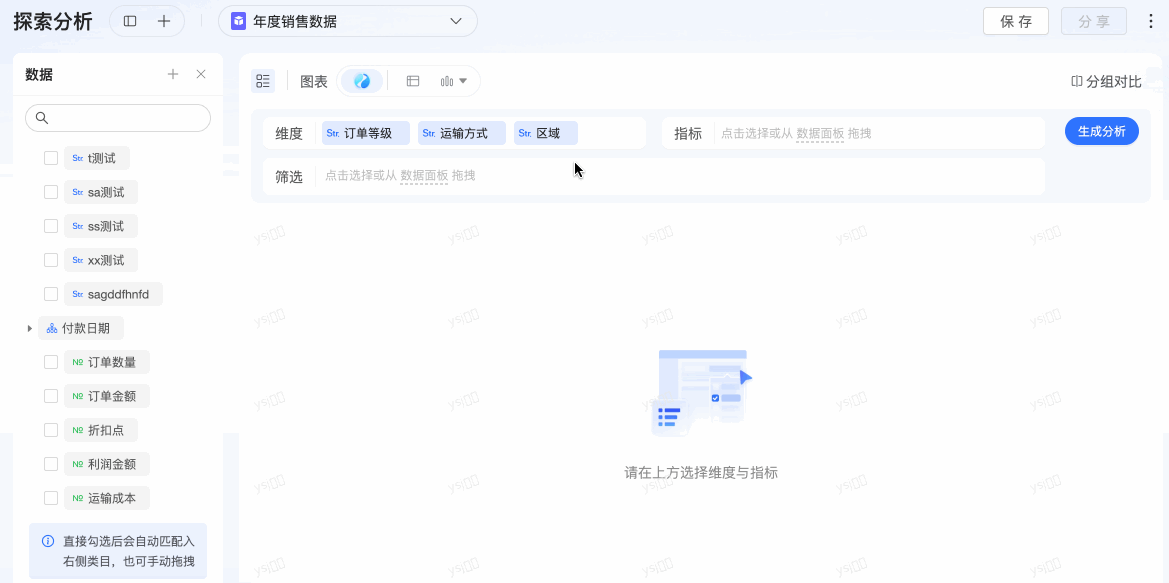Viewport: 1169px width, 583px height.
Task: Click the search box in data panel
Action: [x=118, y=118]
